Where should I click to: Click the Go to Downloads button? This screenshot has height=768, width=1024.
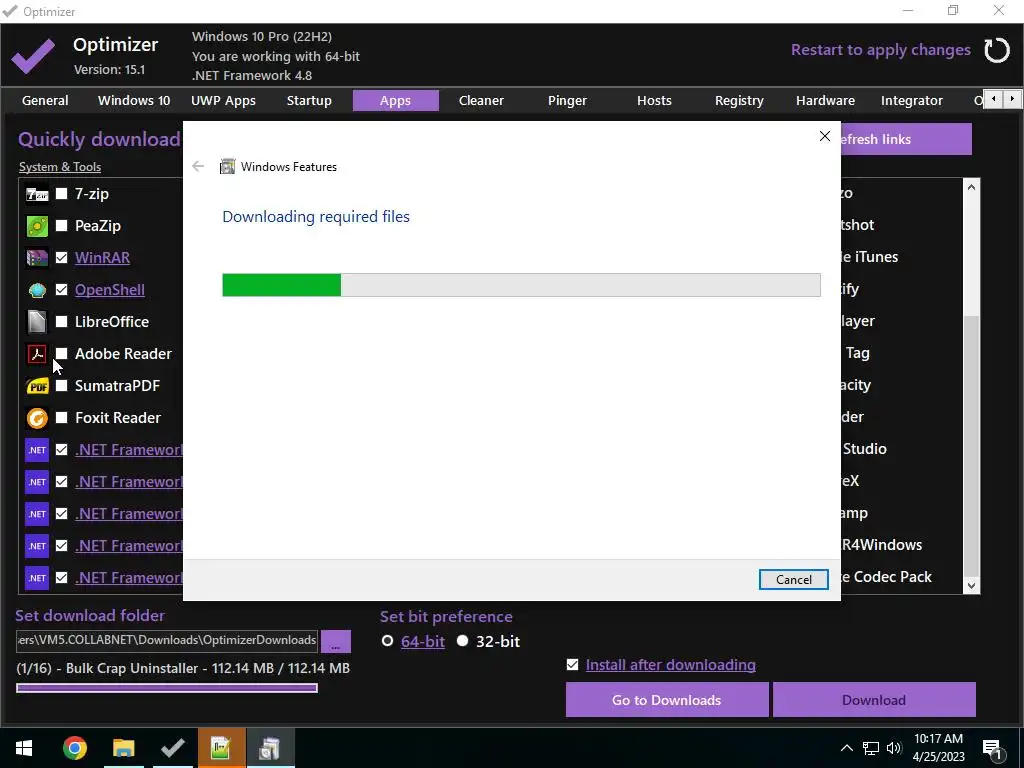667,700
